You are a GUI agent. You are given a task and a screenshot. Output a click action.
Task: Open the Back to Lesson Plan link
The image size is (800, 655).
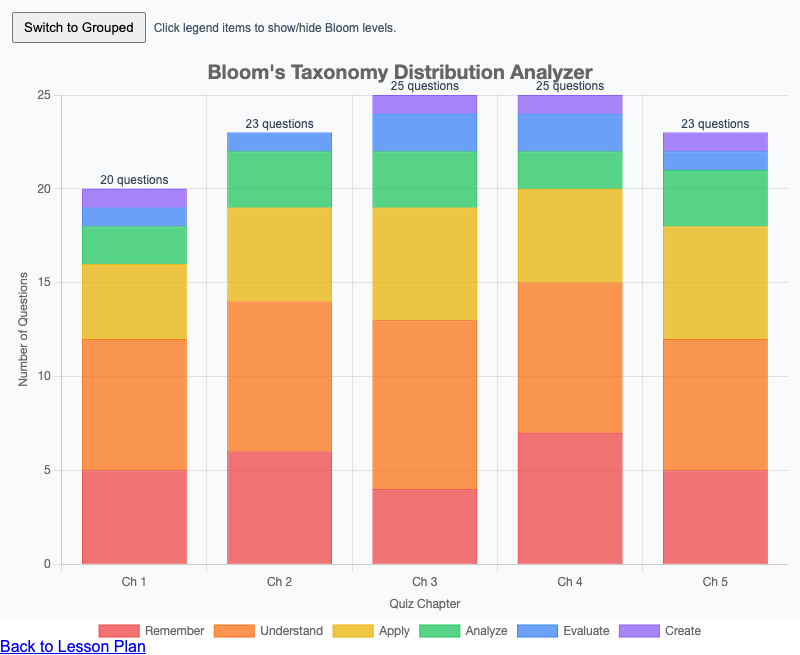[x=73, y=646]
